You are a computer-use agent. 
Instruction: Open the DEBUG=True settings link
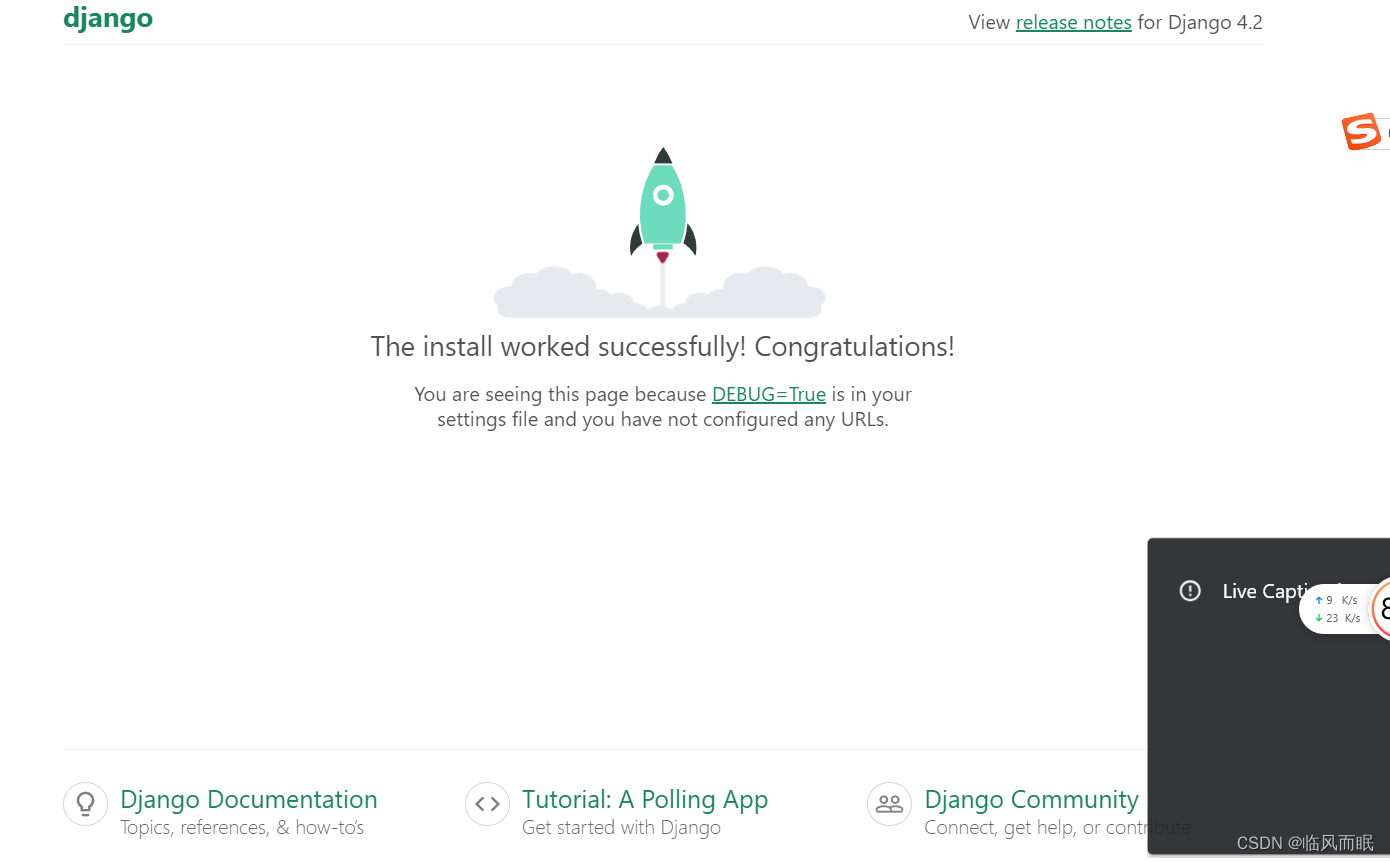pyautogui.click(x=768, y=394)
